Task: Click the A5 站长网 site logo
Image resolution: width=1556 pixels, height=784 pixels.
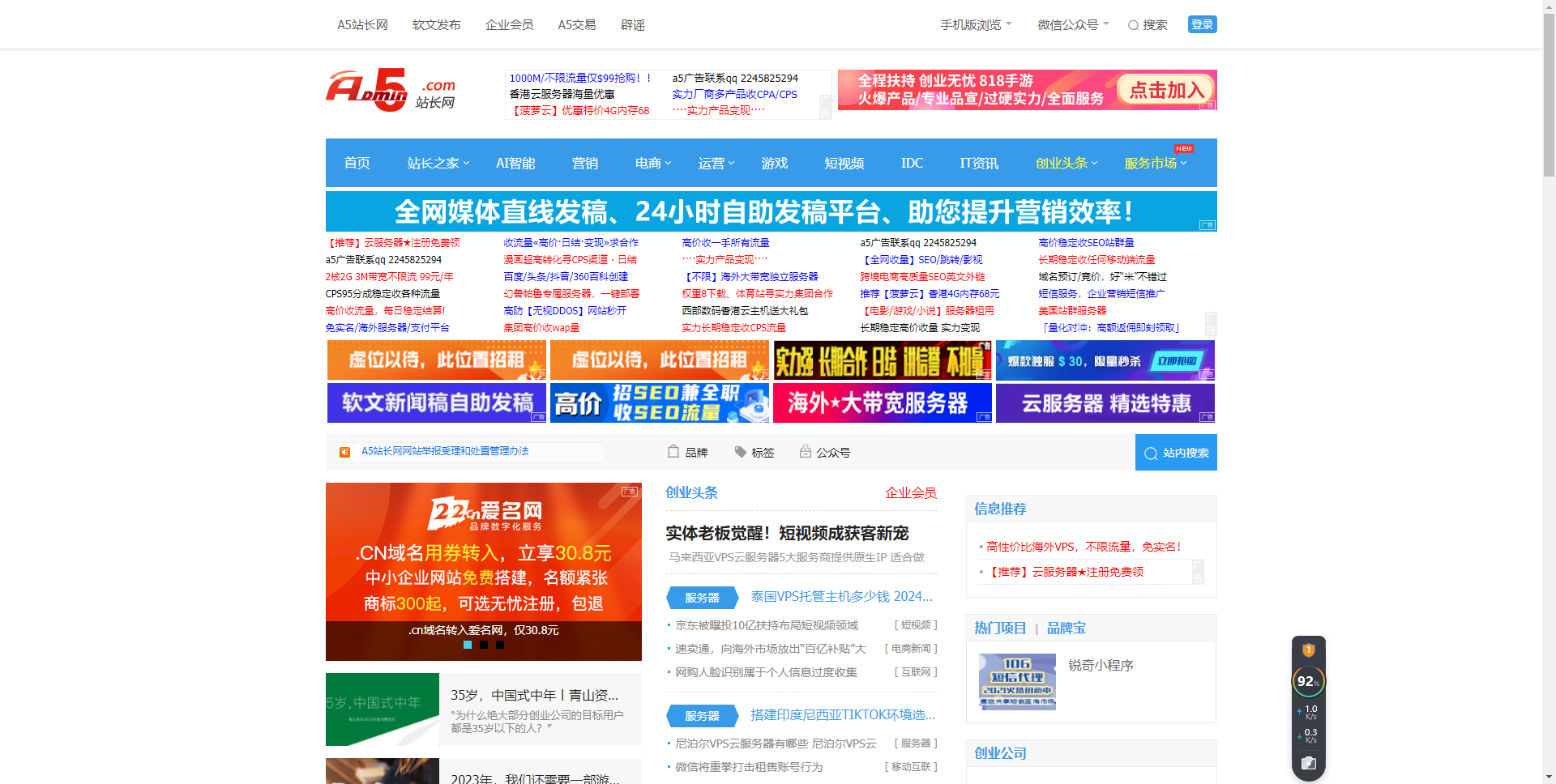Action: coord(391,91)
